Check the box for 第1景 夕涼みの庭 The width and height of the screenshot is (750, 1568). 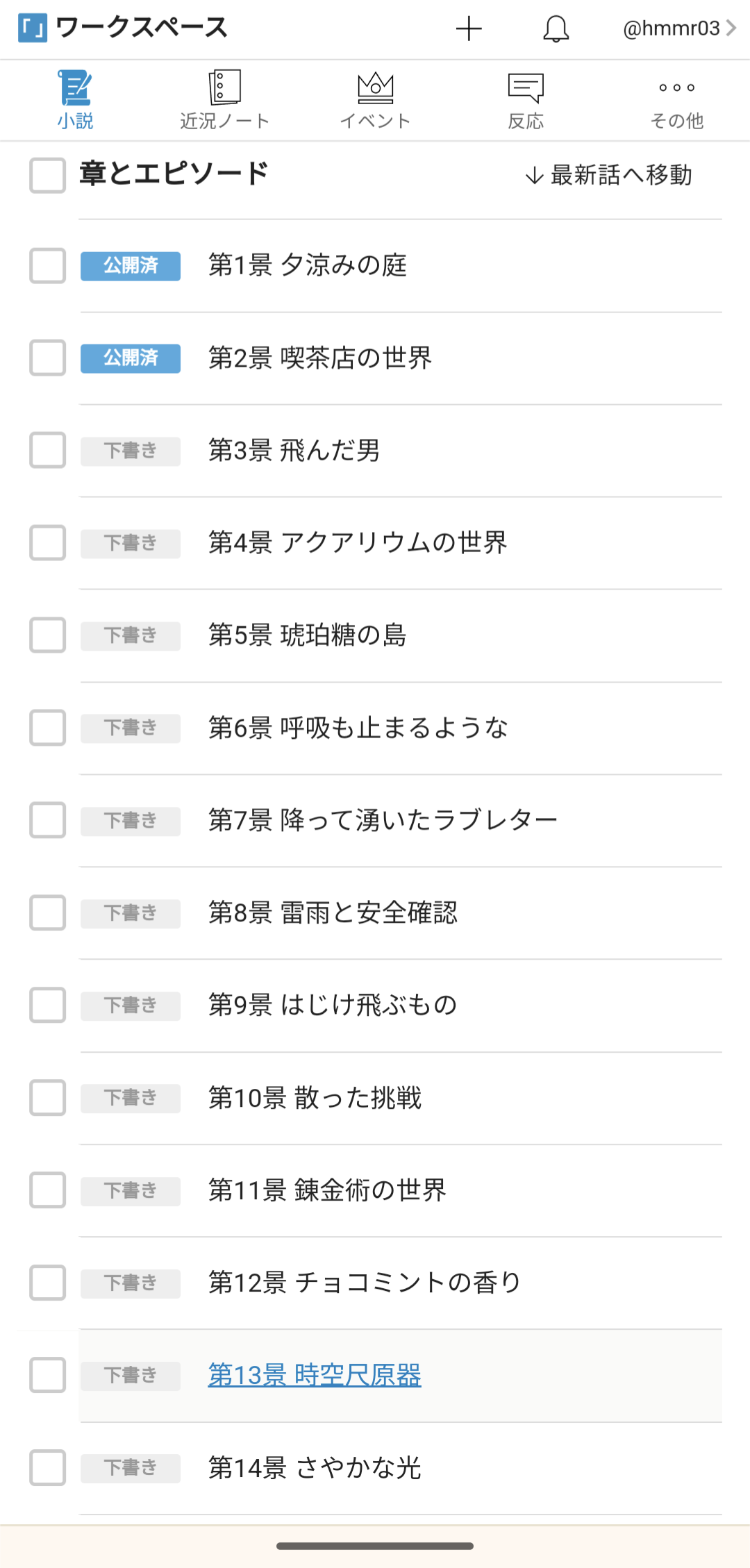47,266
